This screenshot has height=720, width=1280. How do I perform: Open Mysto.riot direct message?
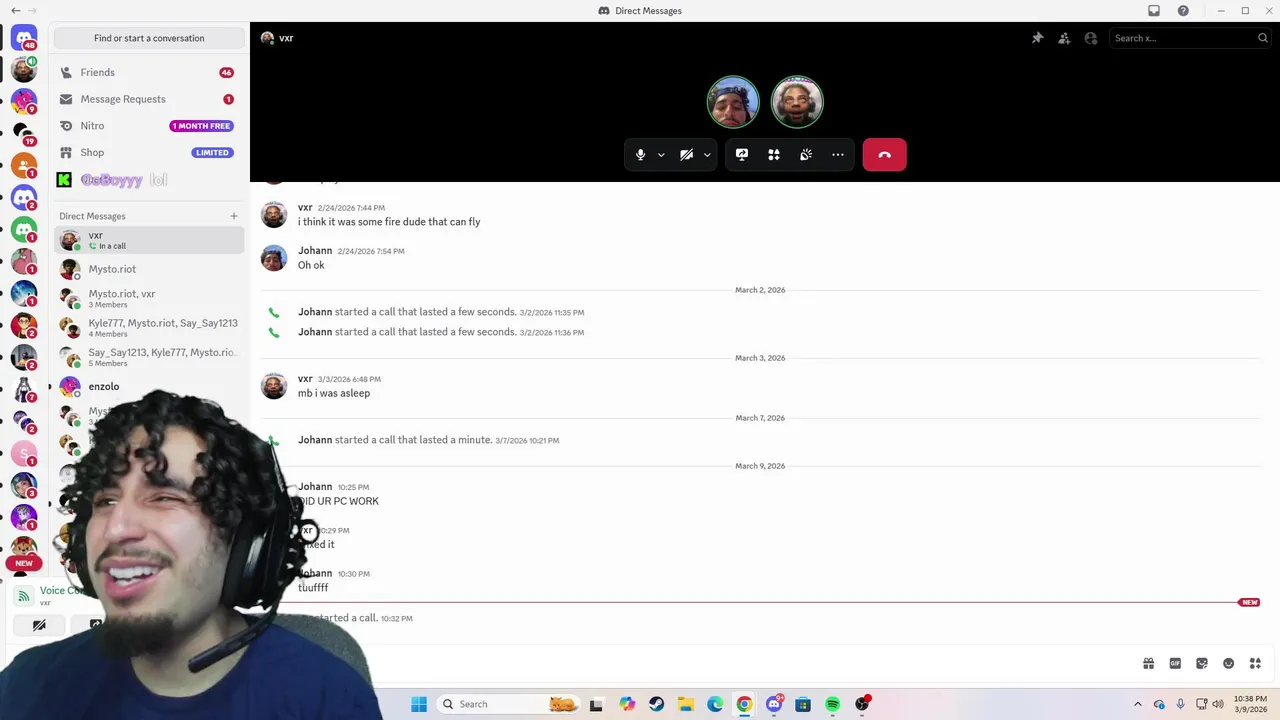(149, 269)
